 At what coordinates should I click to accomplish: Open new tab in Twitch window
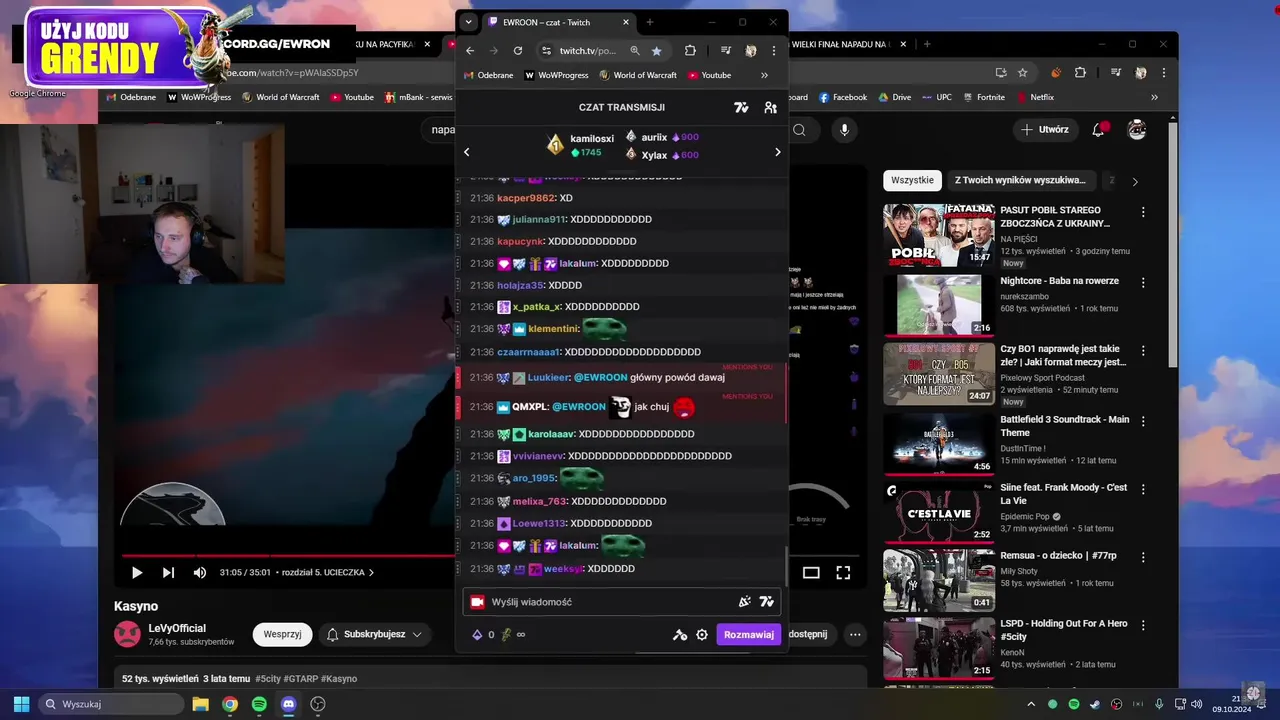click(650, 22)
